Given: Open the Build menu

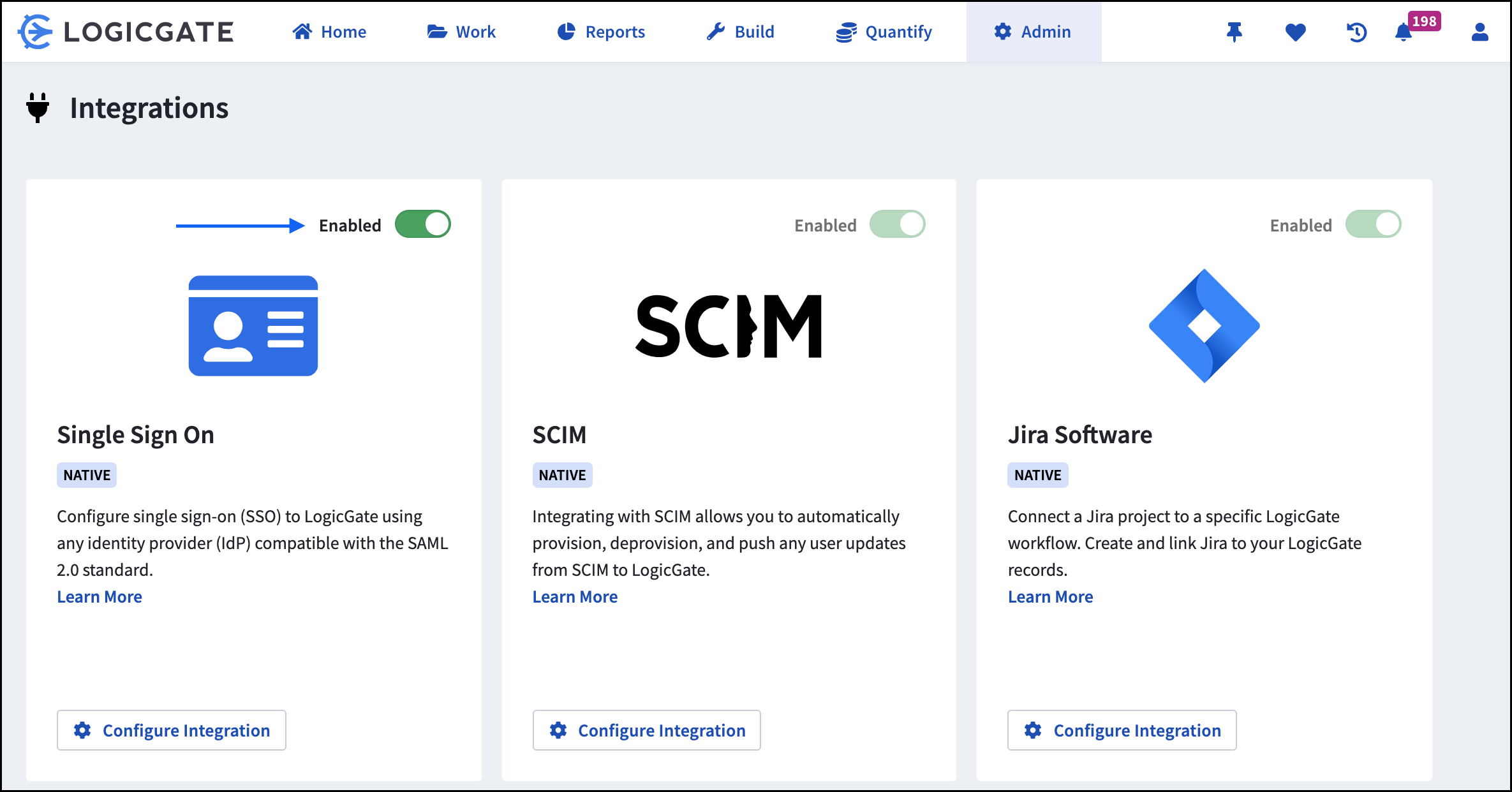Looking at the screenshot, I should [x=740, y=32].
